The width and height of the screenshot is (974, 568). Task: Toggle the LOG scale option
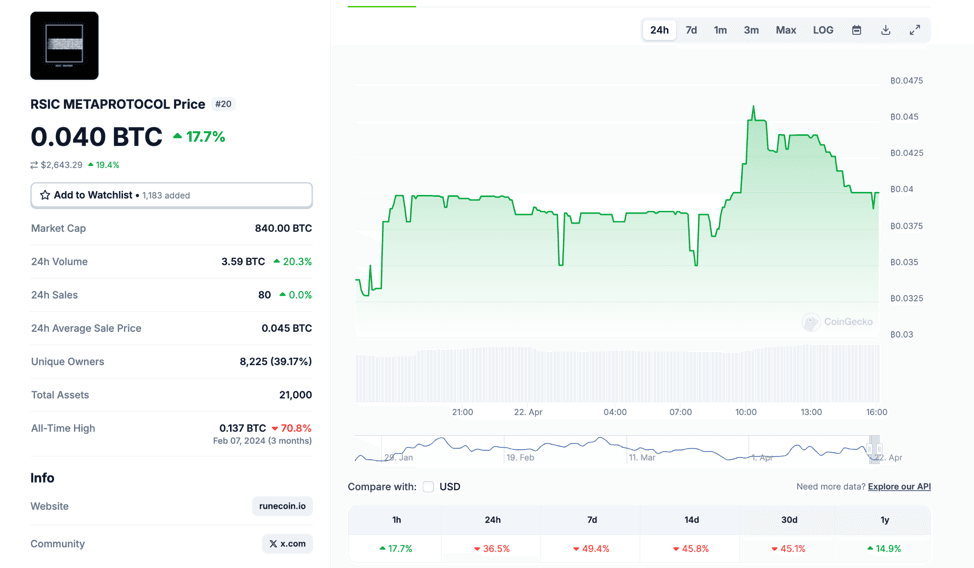[x=823, y=30]
